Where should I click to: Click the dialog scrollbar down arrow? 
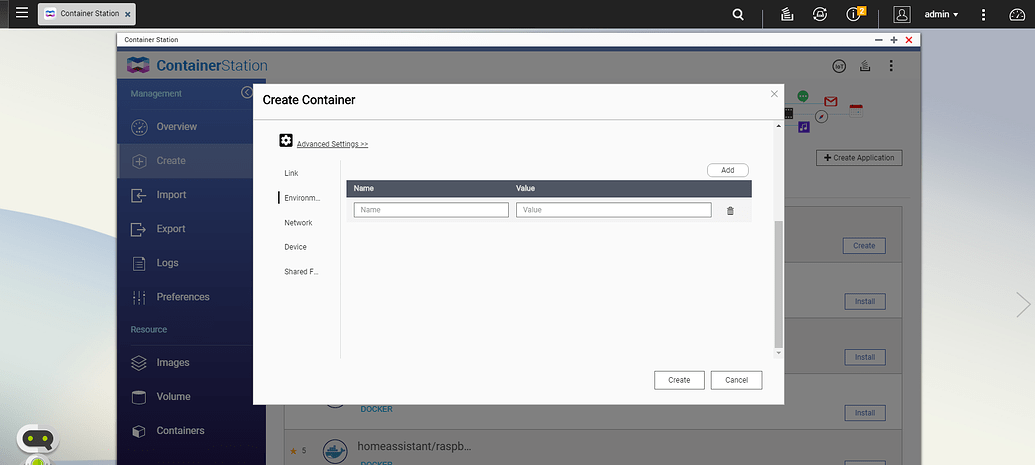click(778, 353)
